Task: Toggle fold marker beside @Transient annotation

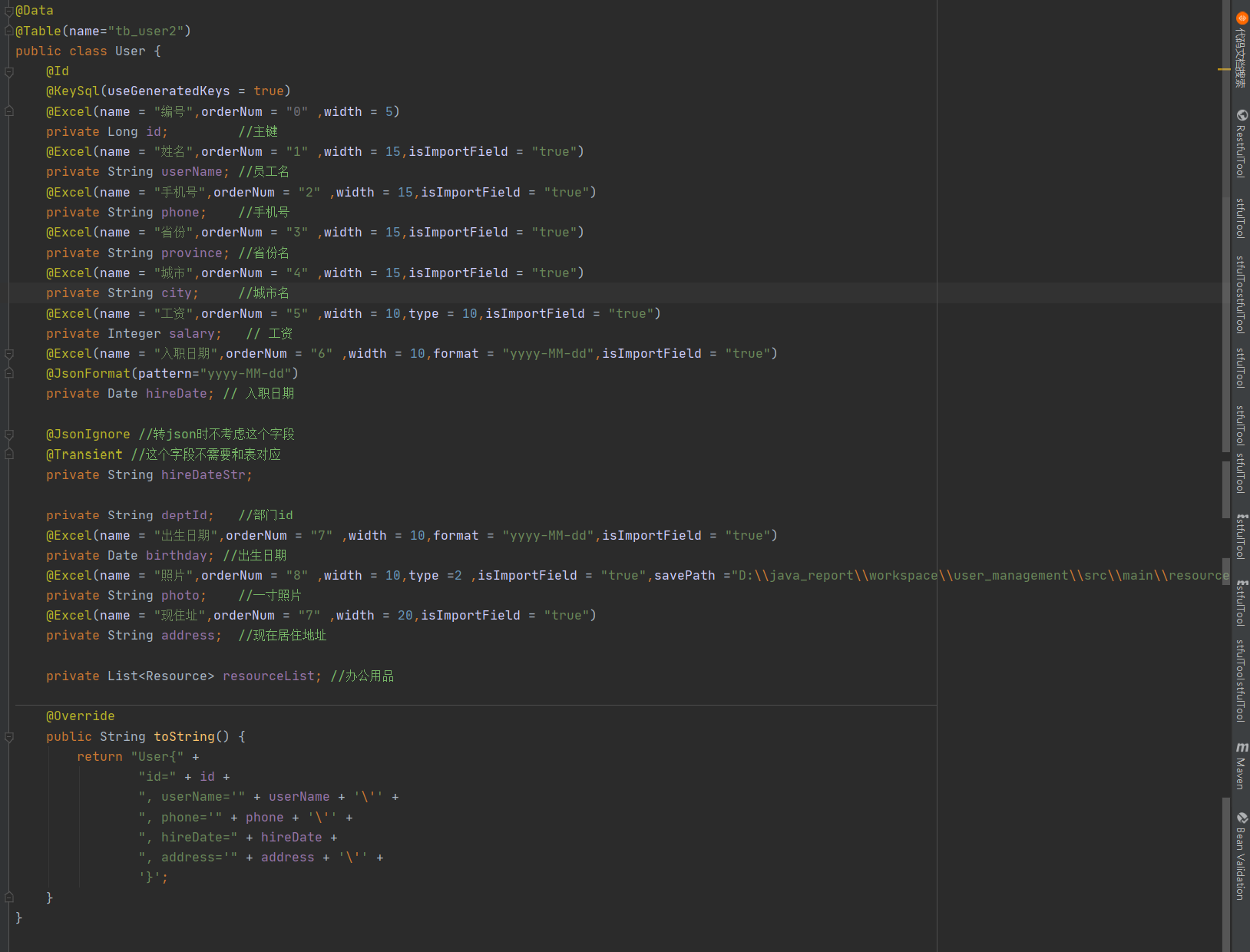Action: point(9,455)
